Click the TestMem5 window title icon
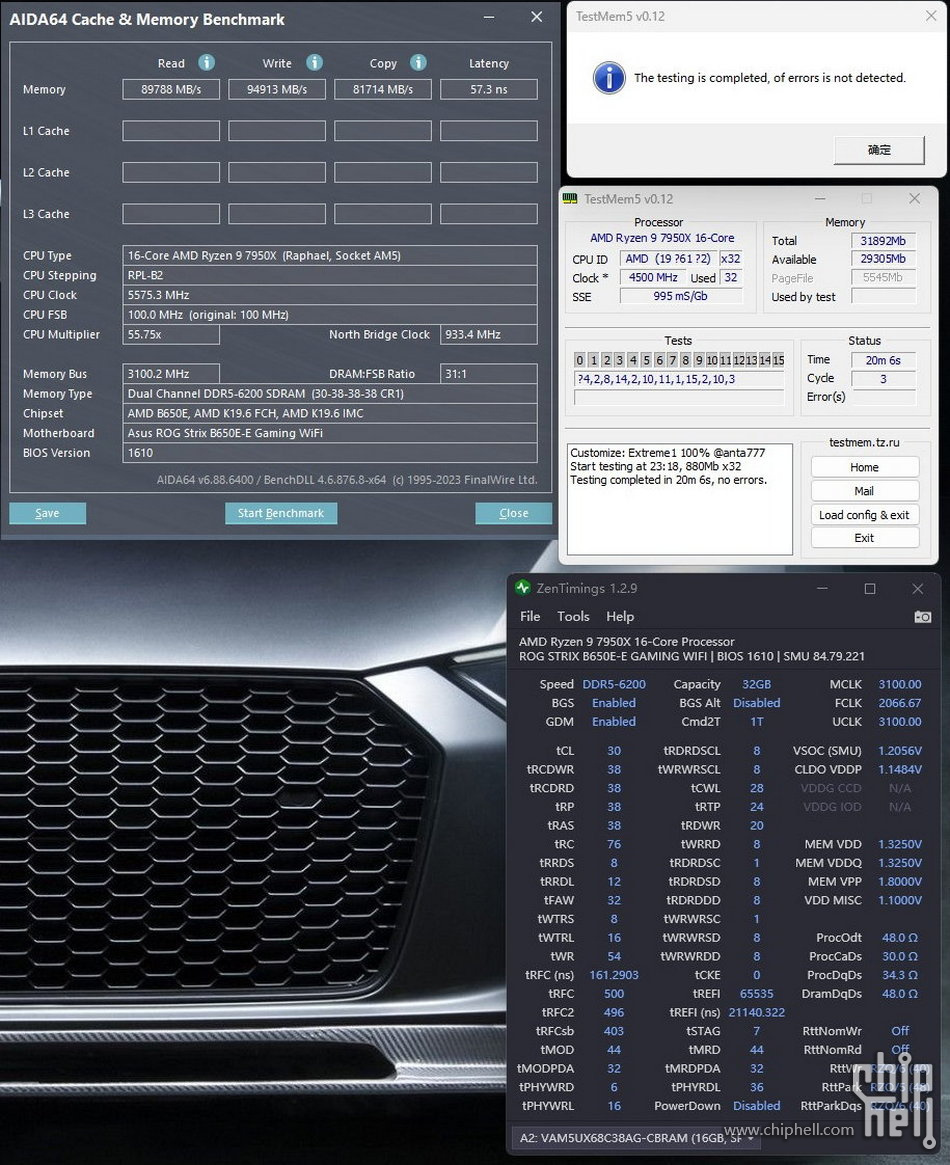The width and height of the screenshot is (950, 1165). [x=570, y=198]
